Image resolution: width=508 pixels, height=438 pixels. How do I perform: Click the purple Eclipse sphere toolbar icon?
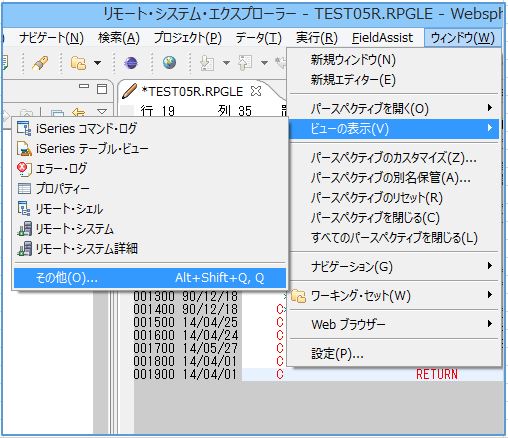click(x=131, y=63)
